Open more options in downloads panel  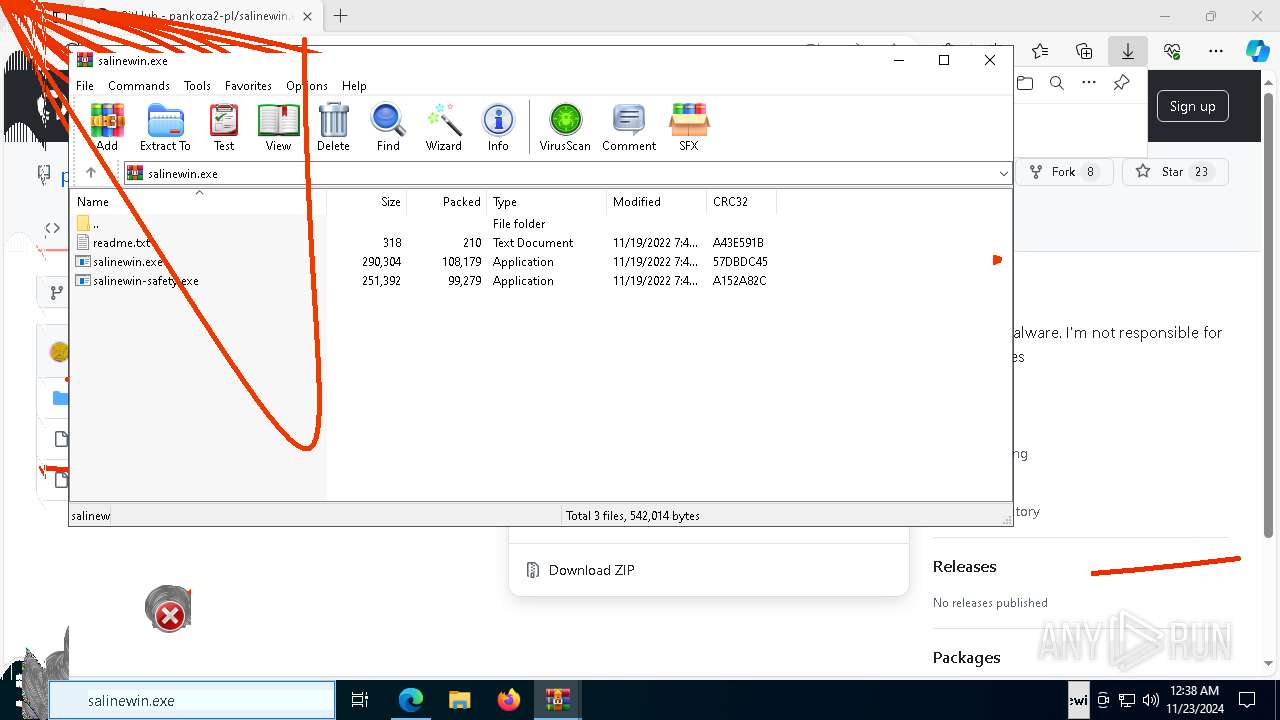pyautogui.click(x=1089, y=83)
